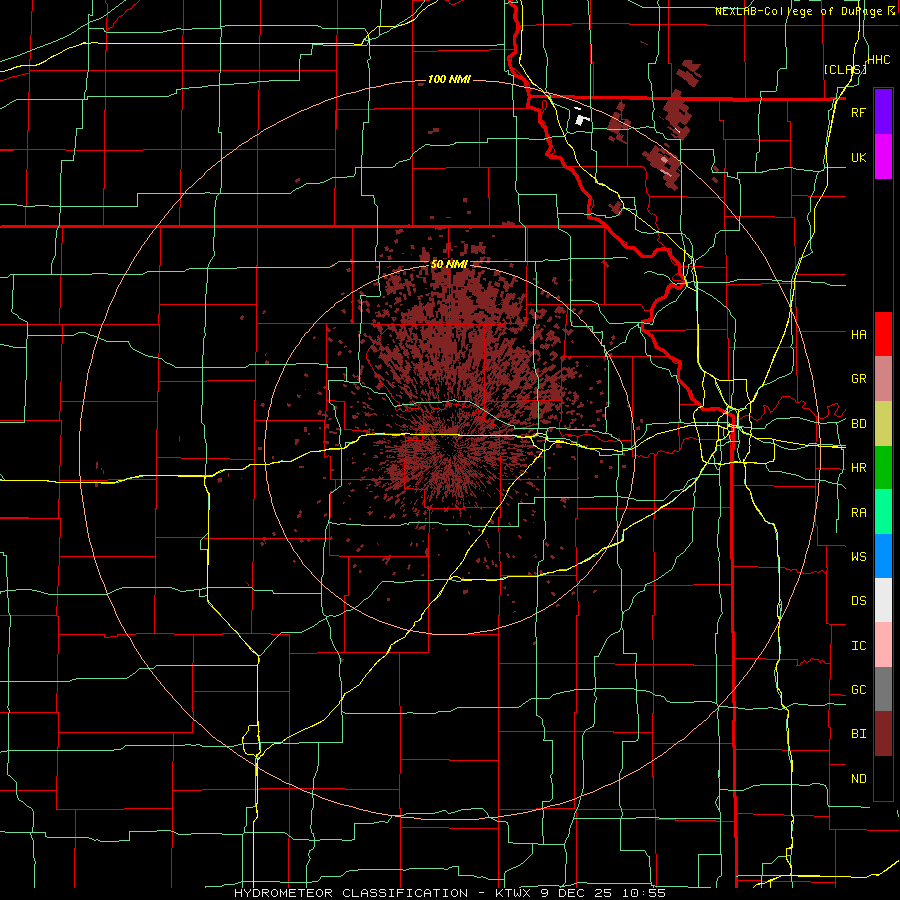This screenshot has height=900, width=900.
Task: Click the UK legend label
Action: click(858, 157)
